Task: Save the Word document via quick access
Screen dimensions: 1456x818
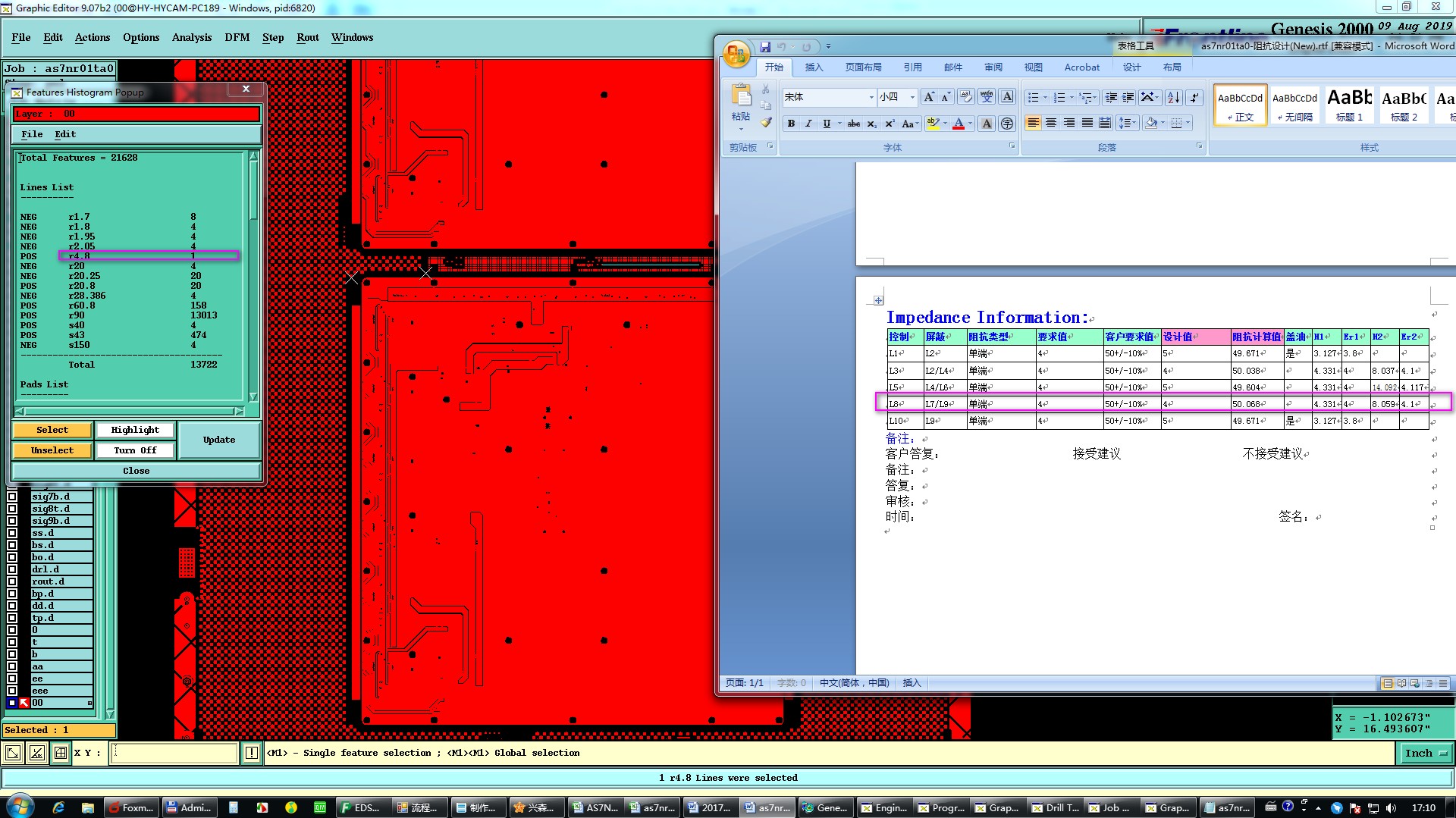Action: point(765,47)
